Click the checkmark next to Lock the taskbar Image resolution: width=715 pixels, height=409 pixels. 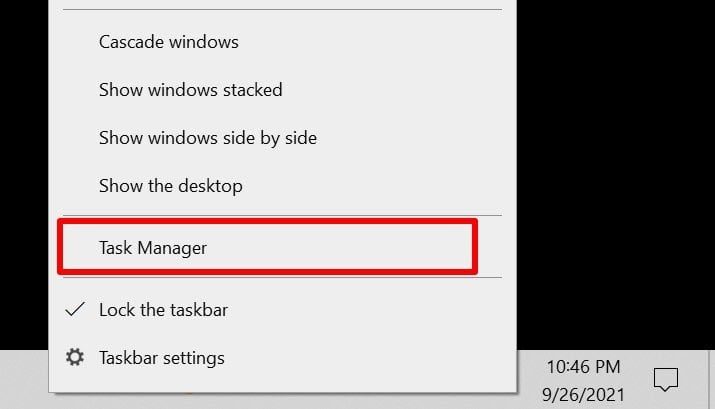click(x=75, y=310)
